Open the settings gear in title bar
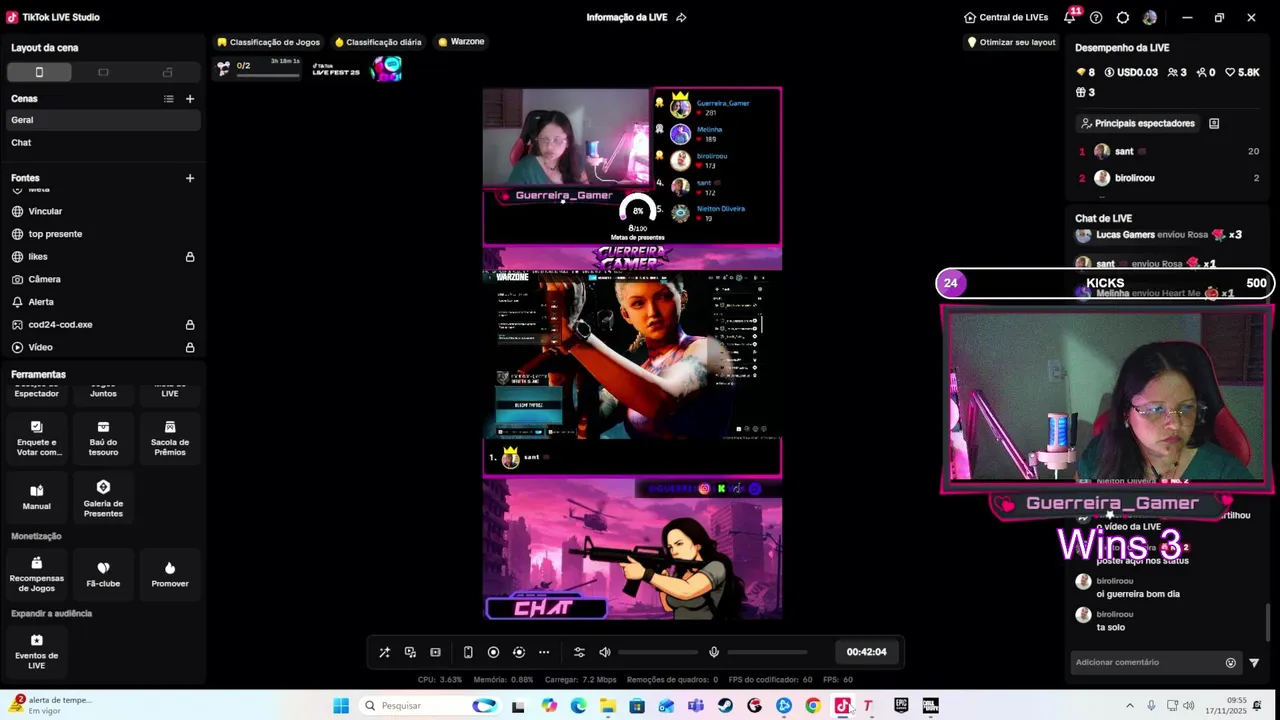This screenshot has width=1280, height=720. tap(1123, 17)
